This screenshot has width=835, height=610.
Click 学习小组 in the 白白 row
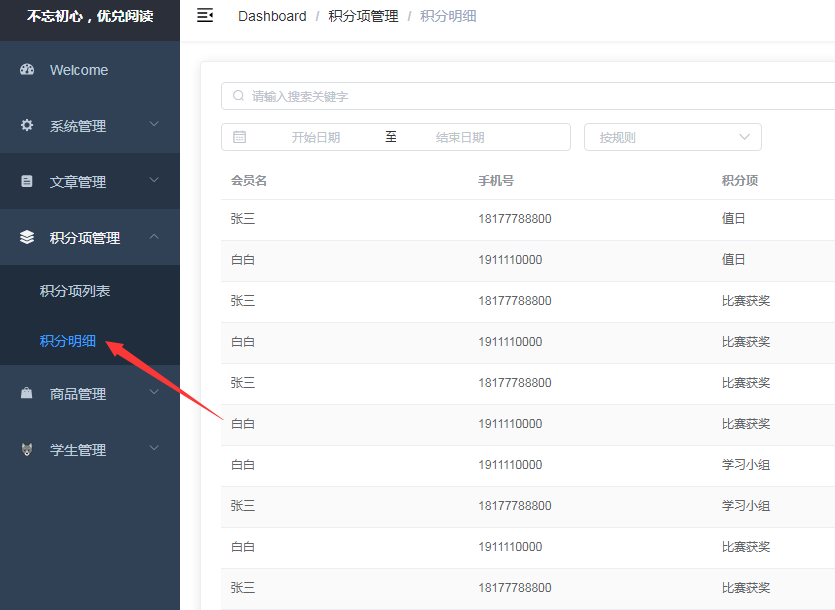746,465
